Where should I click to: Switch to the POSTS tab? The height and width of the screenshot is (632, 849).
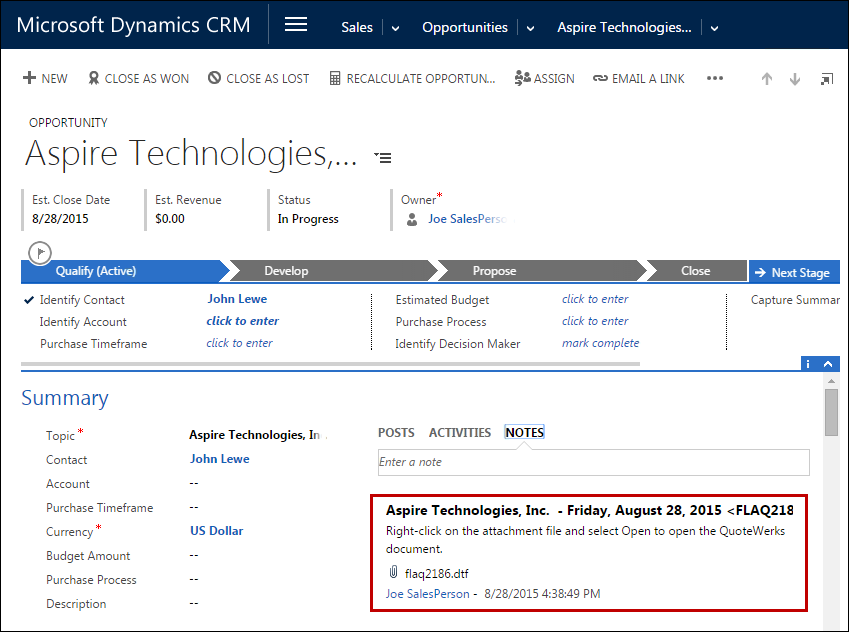395,432
